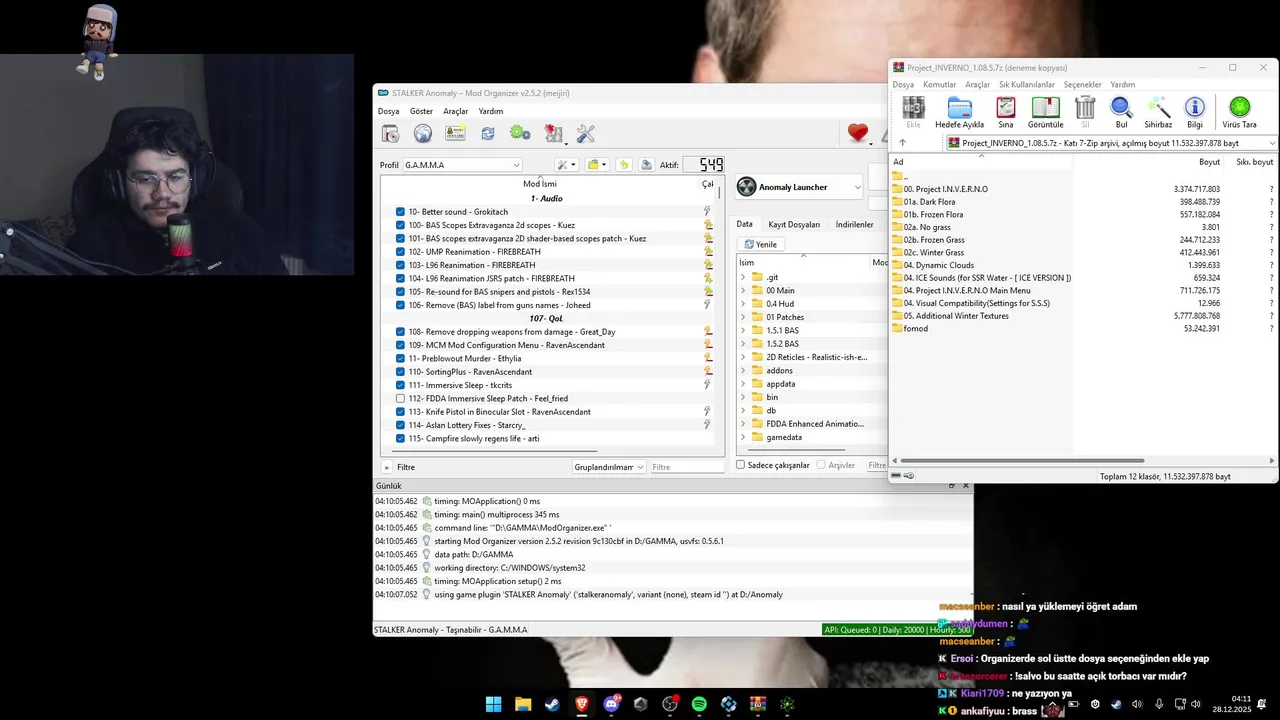Viewport: 1280px width, 720px height.
Task: Click Hedefe Ayıkla extract icon
Action: [959, 111]
